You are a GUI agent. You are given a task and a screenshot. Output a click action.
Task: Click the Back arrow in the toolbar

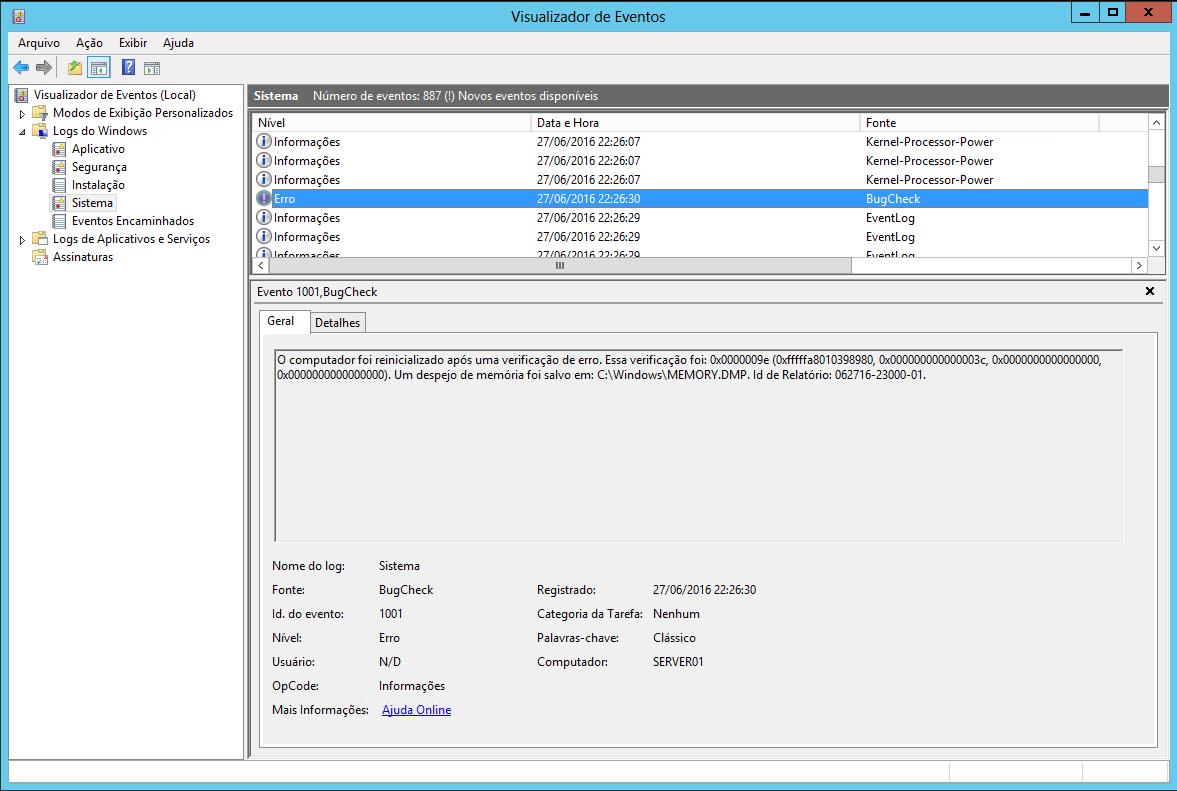[x=21, y=68]
